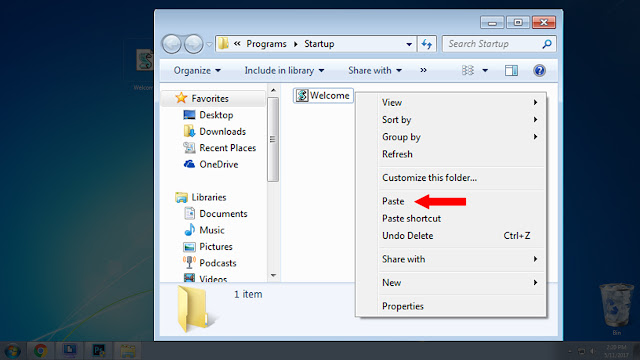Open Photoshop from the taskbar
This screenshot has width=640, height=360.
point(99,351)
